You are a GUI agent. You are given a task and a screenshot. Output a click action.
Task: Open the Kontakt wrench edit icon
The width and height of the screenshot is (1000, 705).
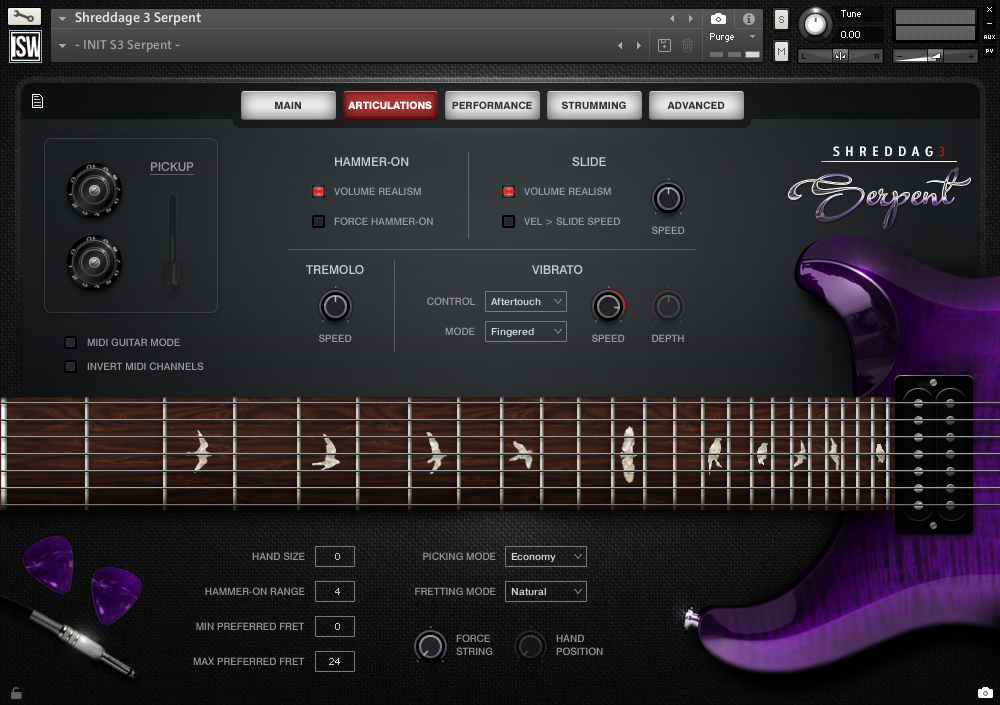click(x=23, y=15)
